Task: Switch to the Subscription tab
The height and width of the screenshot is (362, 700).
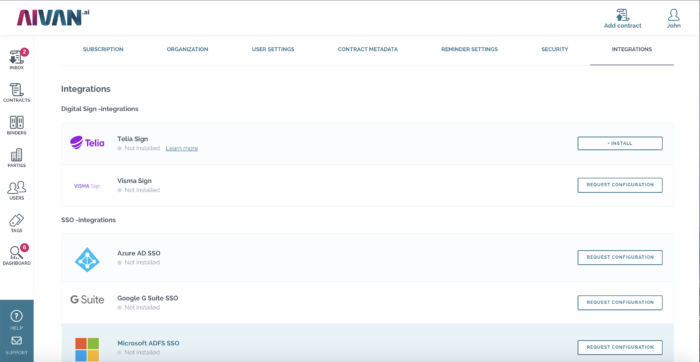Action: pos(103,50)
